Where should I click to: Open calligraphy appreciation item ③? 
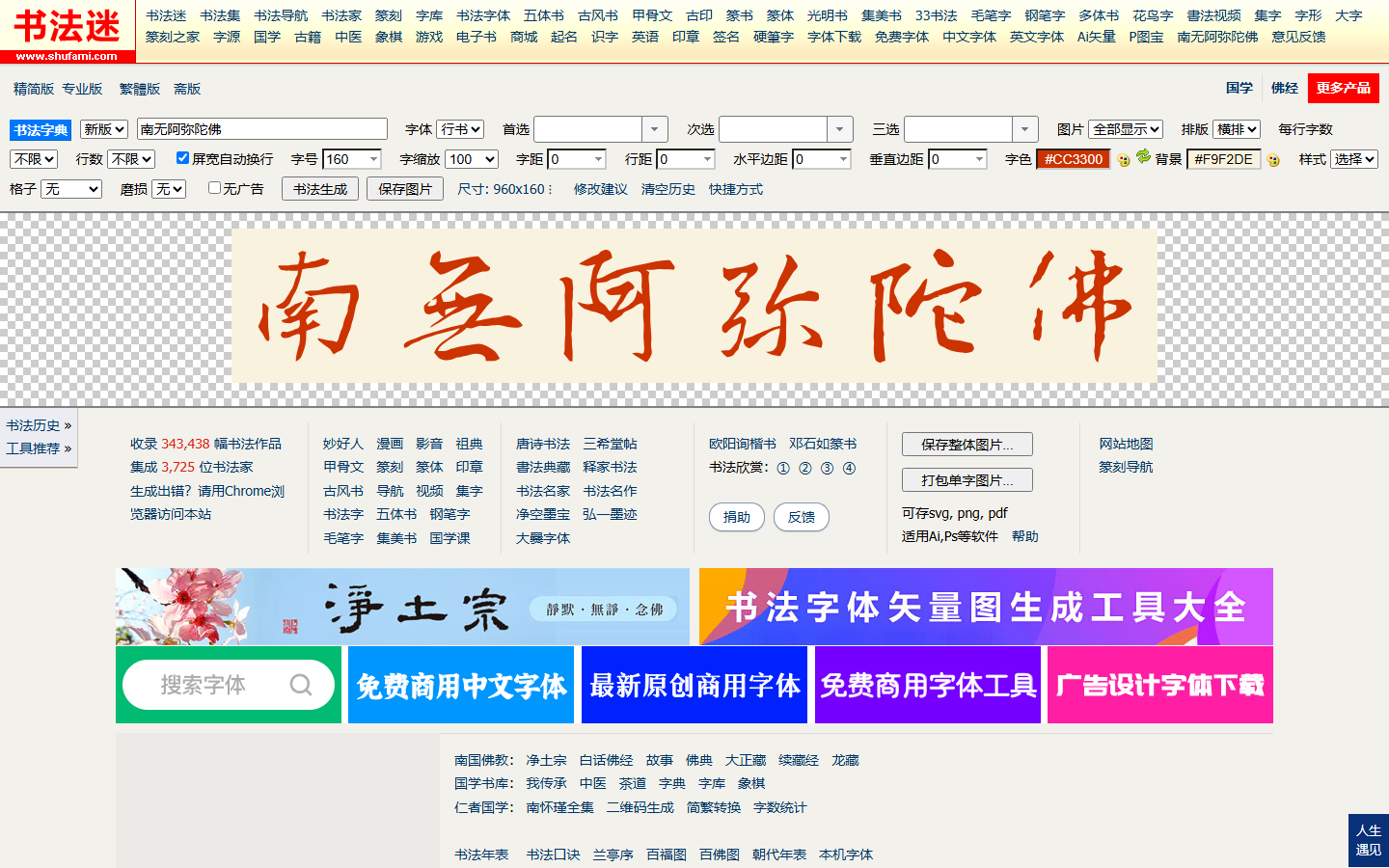coord(828,468)
